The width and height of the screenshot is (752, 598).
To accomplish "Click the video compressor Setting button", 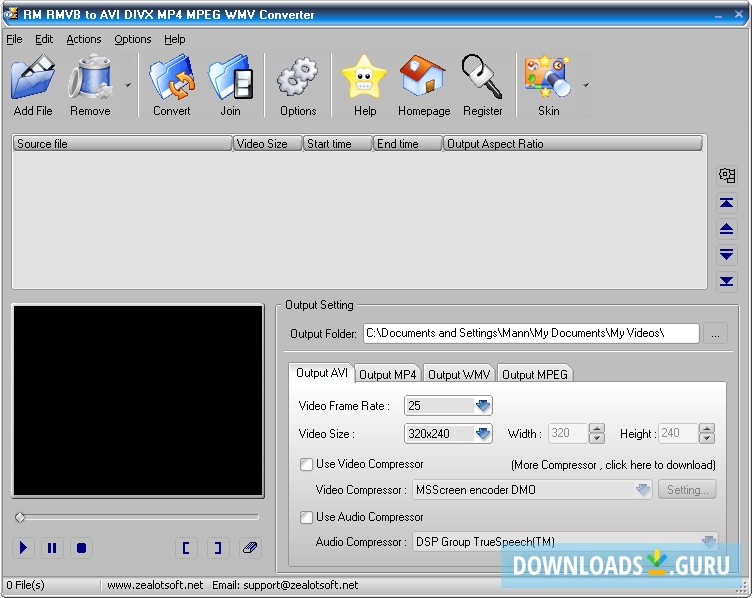I will point(687,490).
